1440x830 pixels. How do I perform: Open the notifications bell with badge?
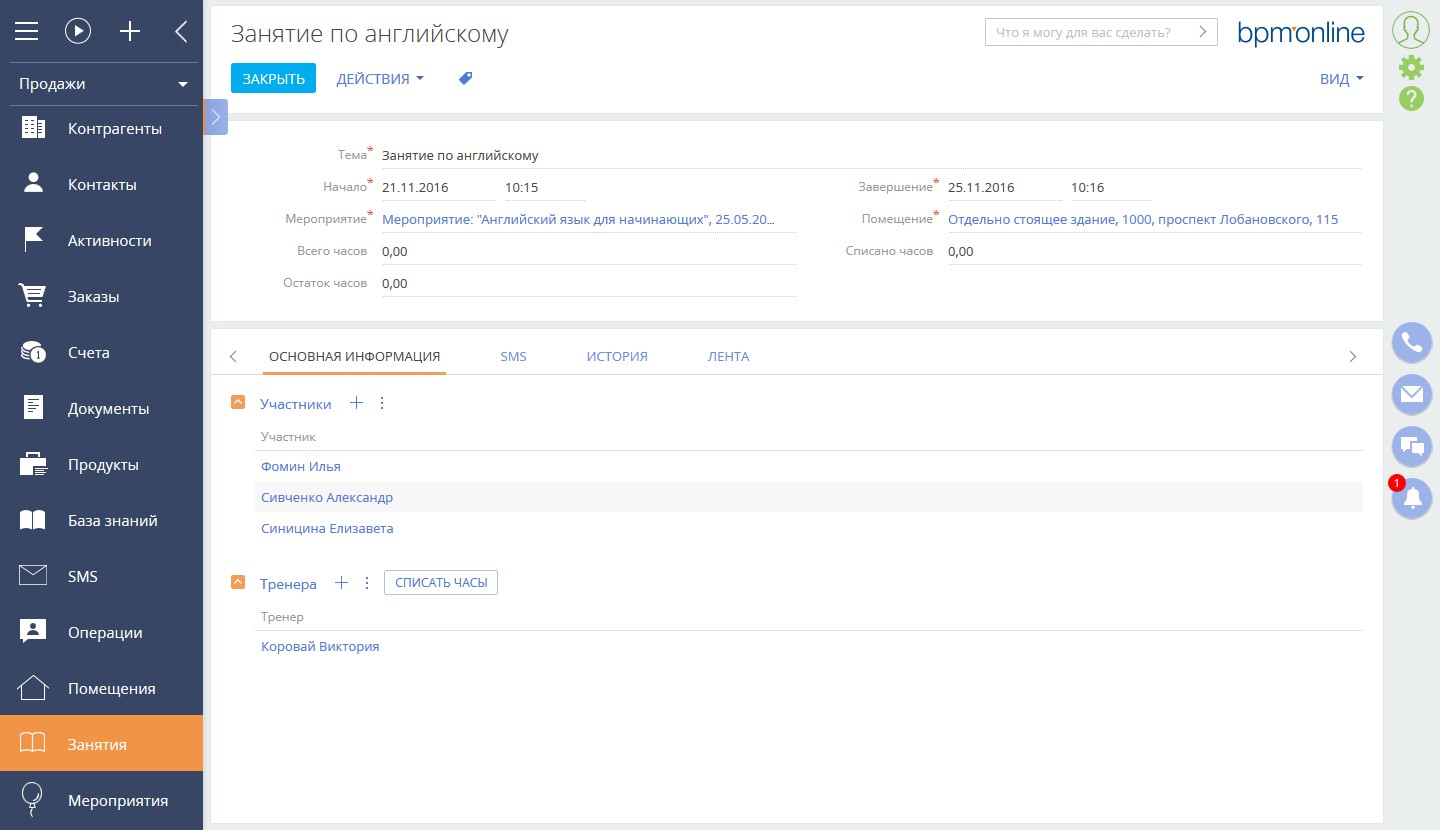click(1411, 498)
